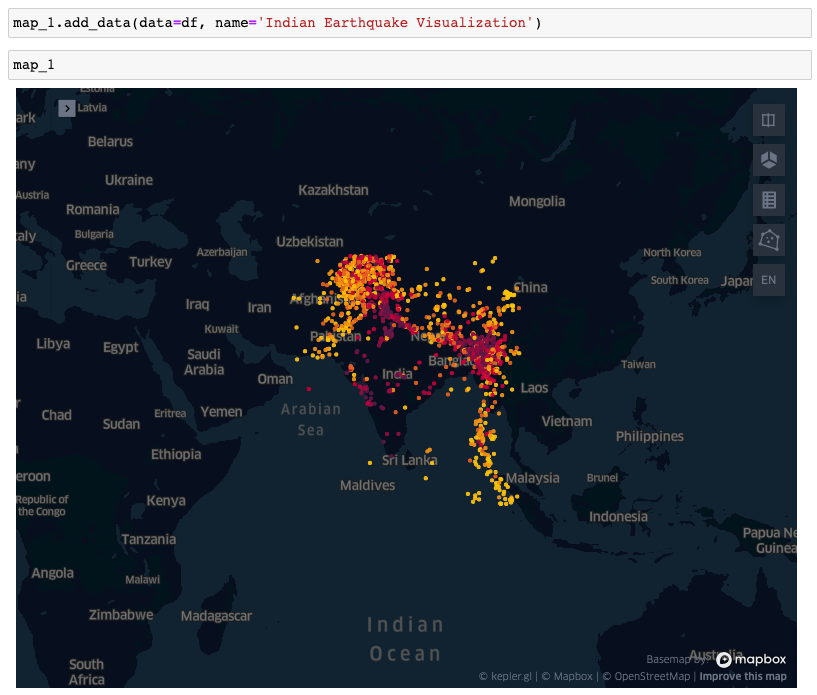Click the Oman map label
Viewport: 817px width, 695px height.
point(275,379)
